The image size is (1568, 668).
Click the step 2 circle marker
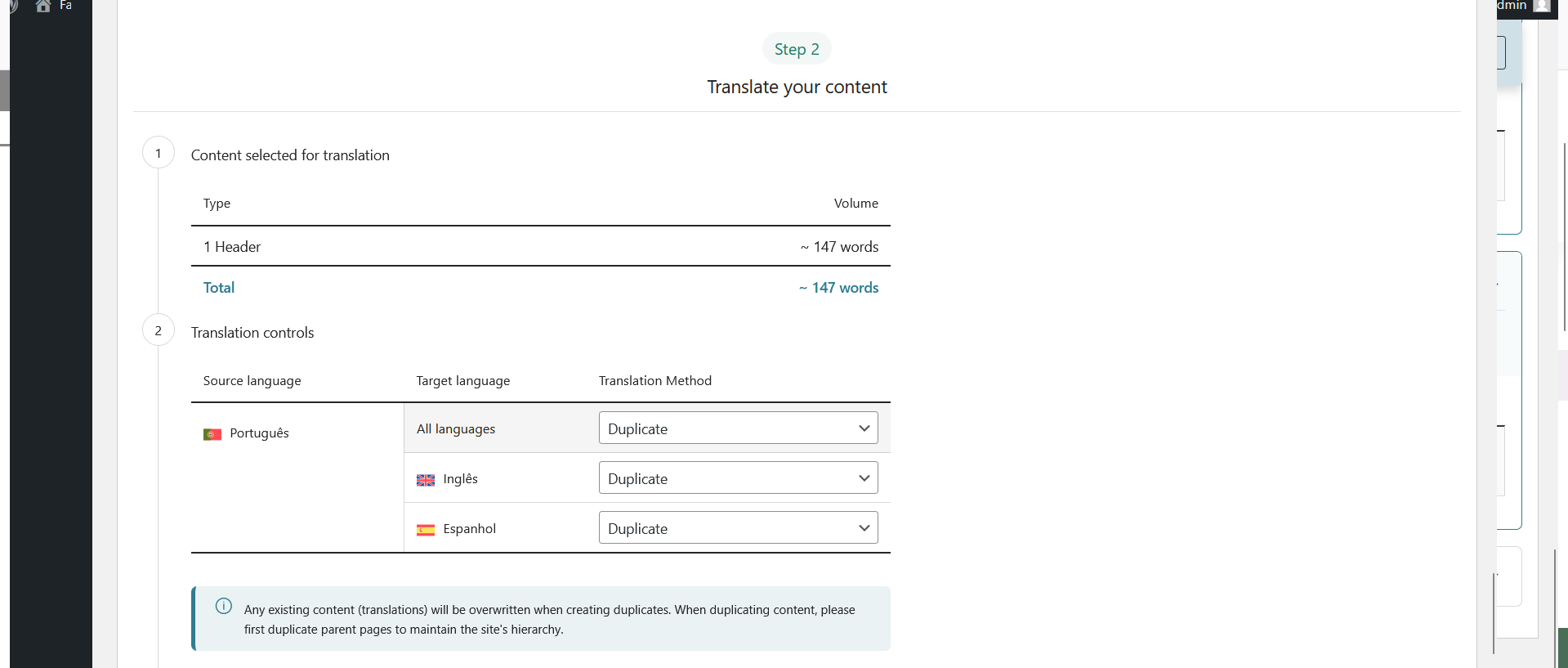159,330
